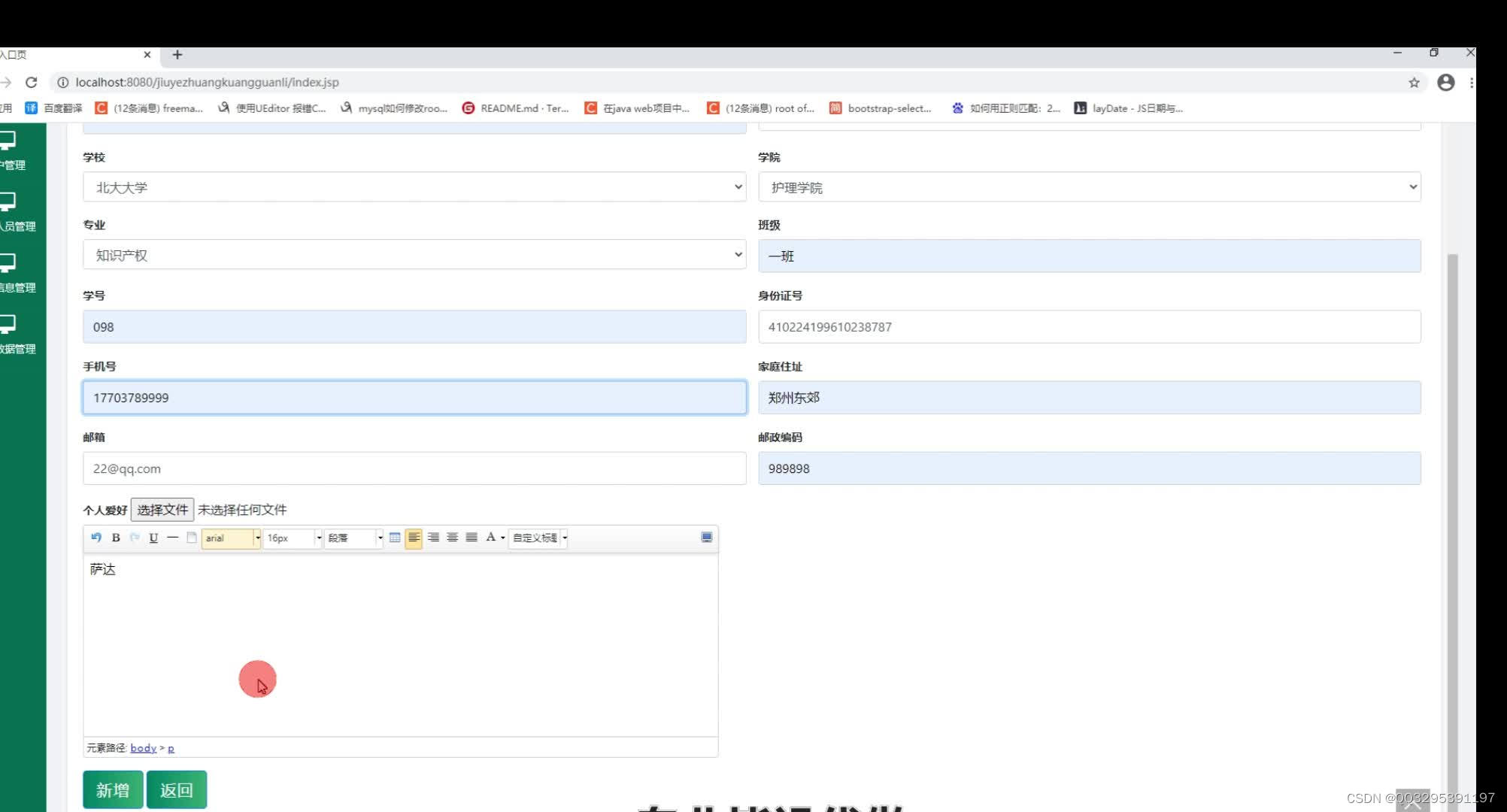Click the font color A icon
Screen dimensions: 1507x812
tap(490, 537)
